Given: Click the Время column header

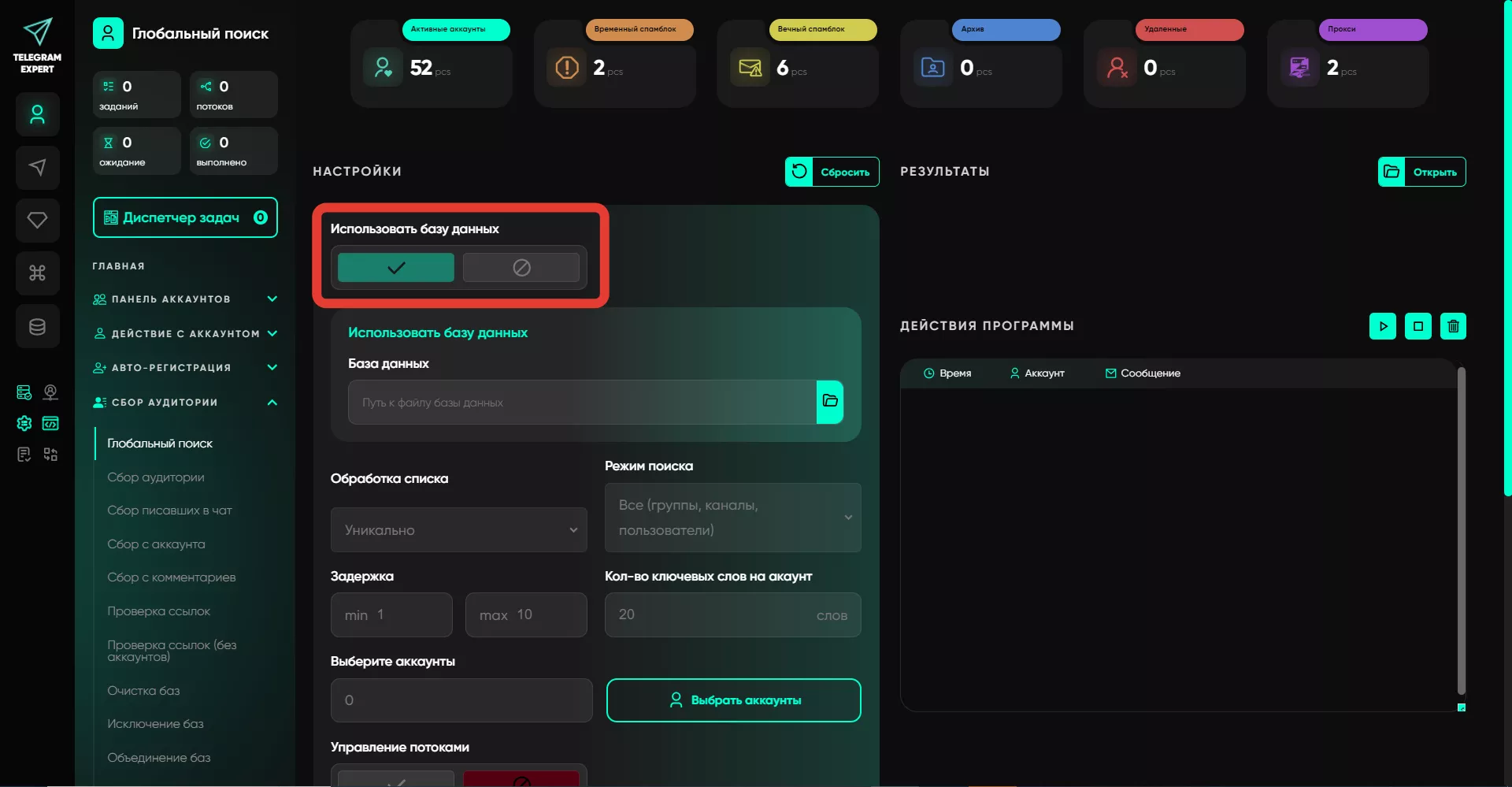Looking at the screenshot, I should [x=947, y=373].
